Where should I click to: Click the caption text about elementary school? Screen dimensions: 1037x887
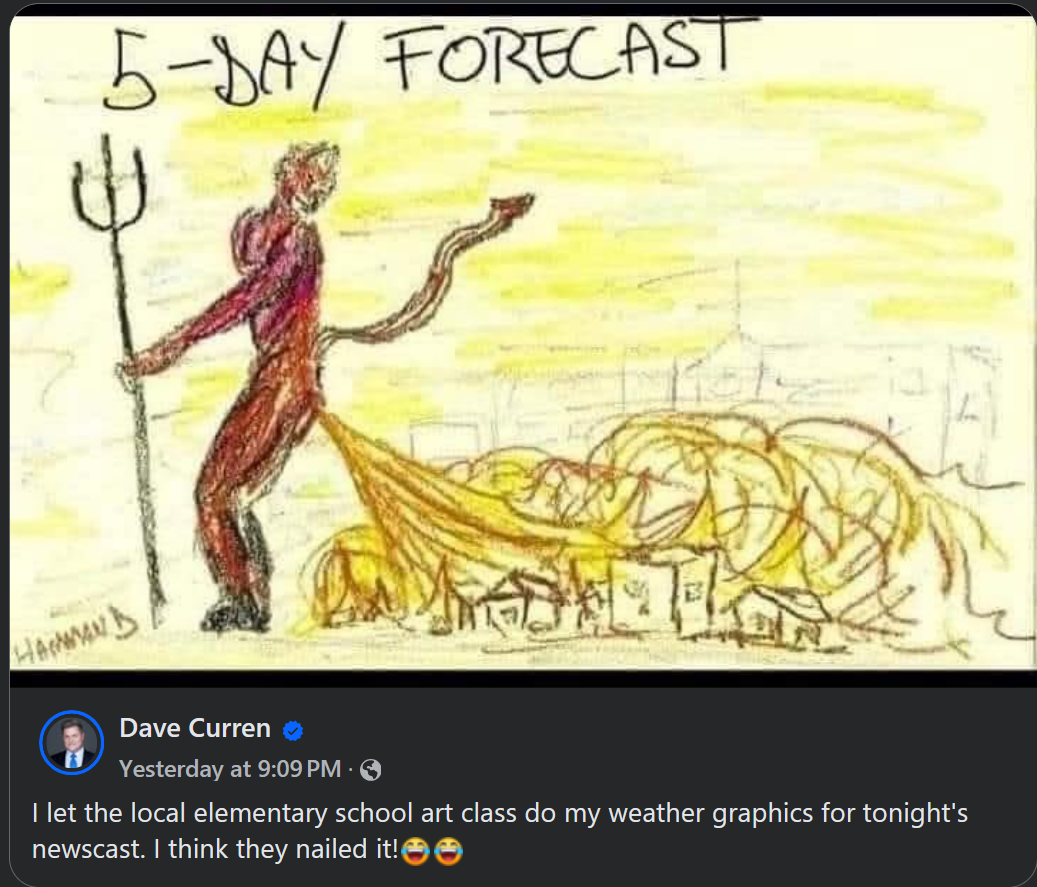(x=500, y=831)
